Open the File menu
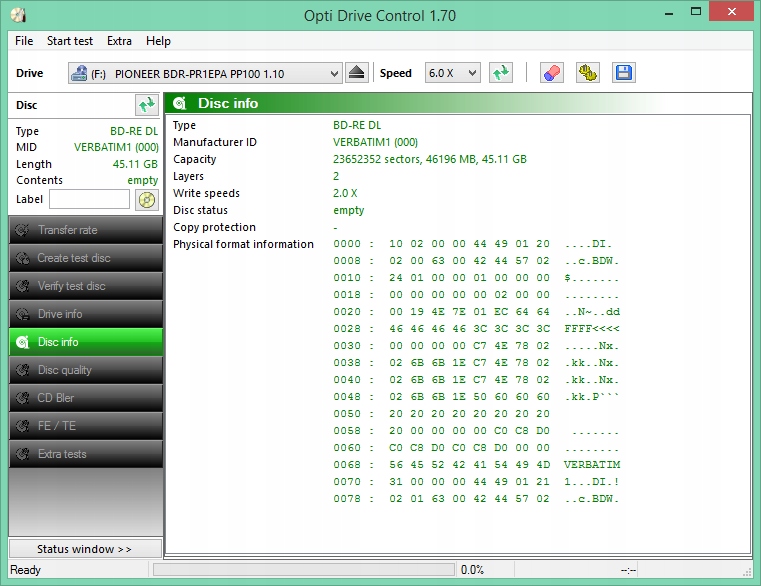This screenshot has width=761, height=586. [24, 41]
